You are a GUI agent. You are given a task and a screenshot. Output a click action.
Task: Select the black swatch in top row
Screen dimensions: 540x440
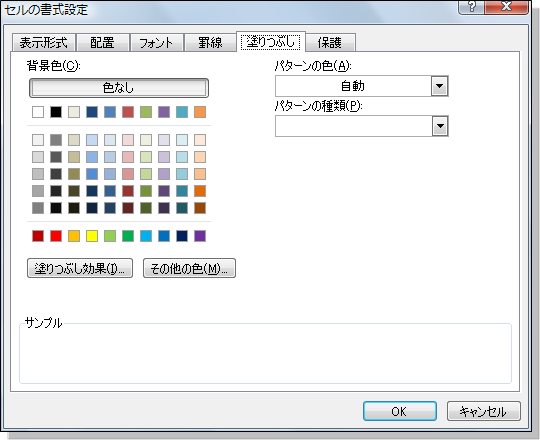pyautogui.click(x=56, y=112)
